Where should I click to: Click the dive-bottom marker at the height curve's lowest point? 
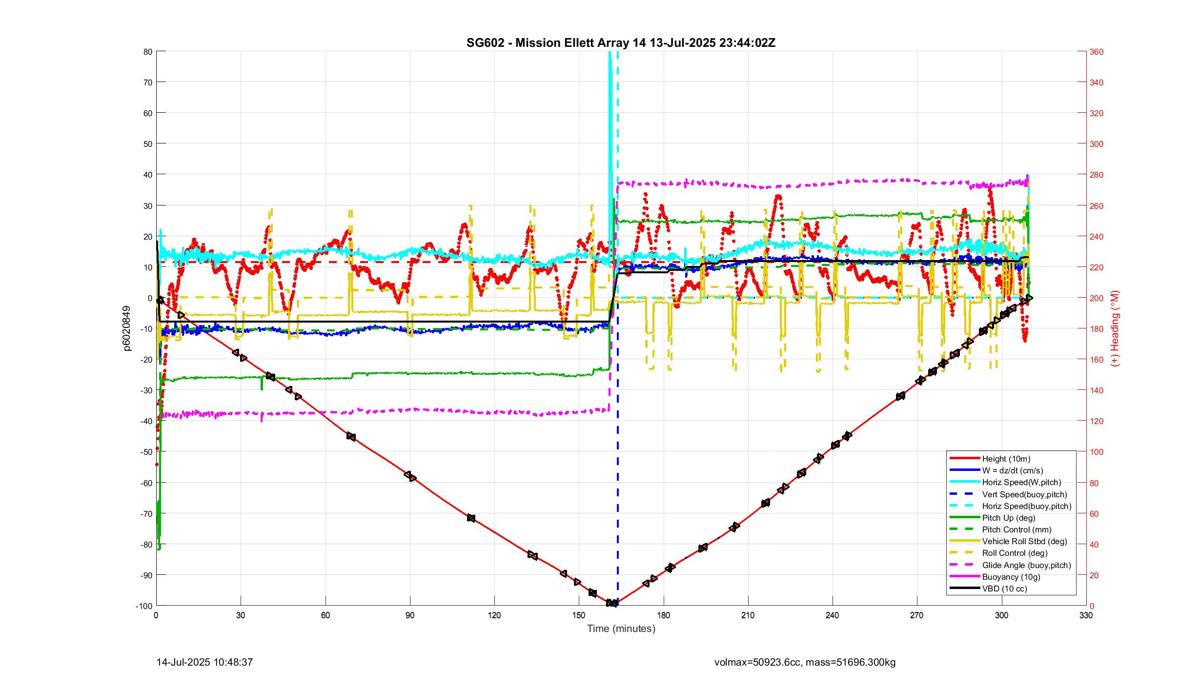point(611,603)
